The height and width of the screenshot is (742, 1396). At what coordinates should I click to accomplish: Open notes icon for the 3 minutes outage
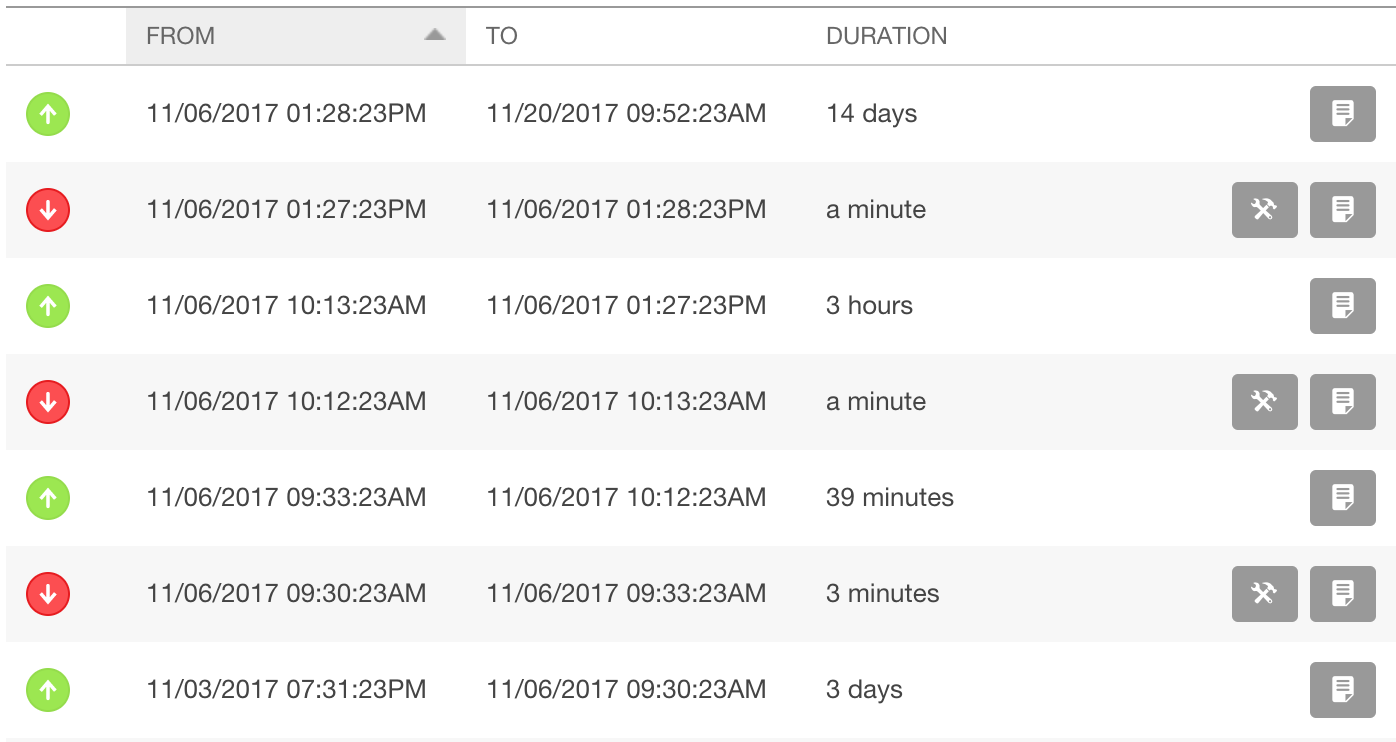(x=1343, y=594)
